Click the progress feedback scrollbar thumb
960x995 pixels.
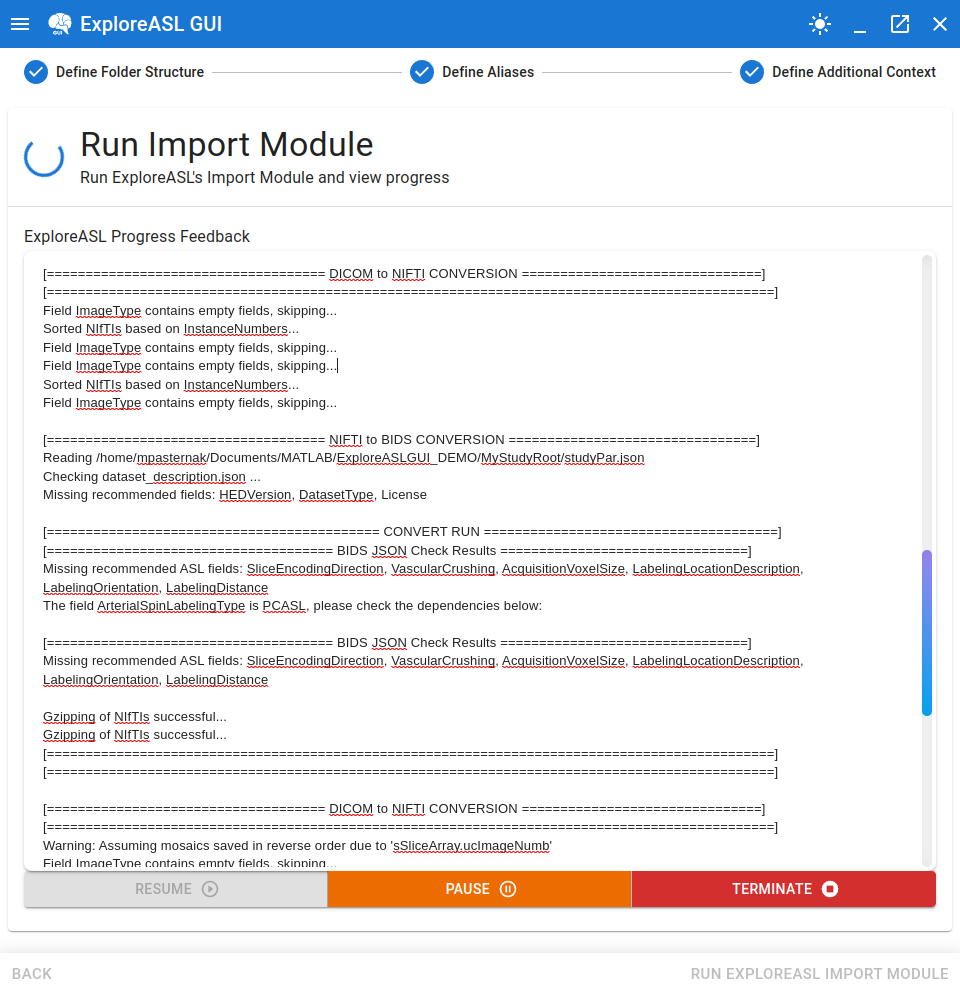[927, 633]
